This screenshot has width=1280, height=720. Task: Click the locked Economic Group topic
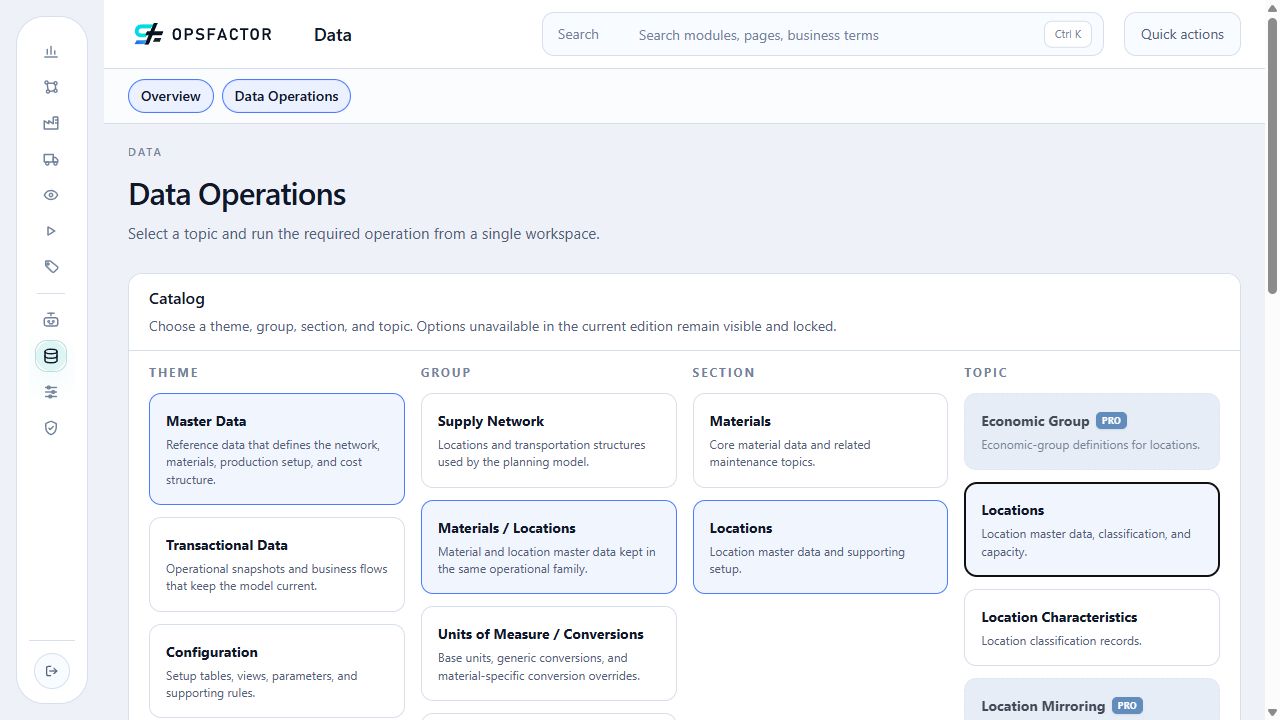click(1092, 432)
